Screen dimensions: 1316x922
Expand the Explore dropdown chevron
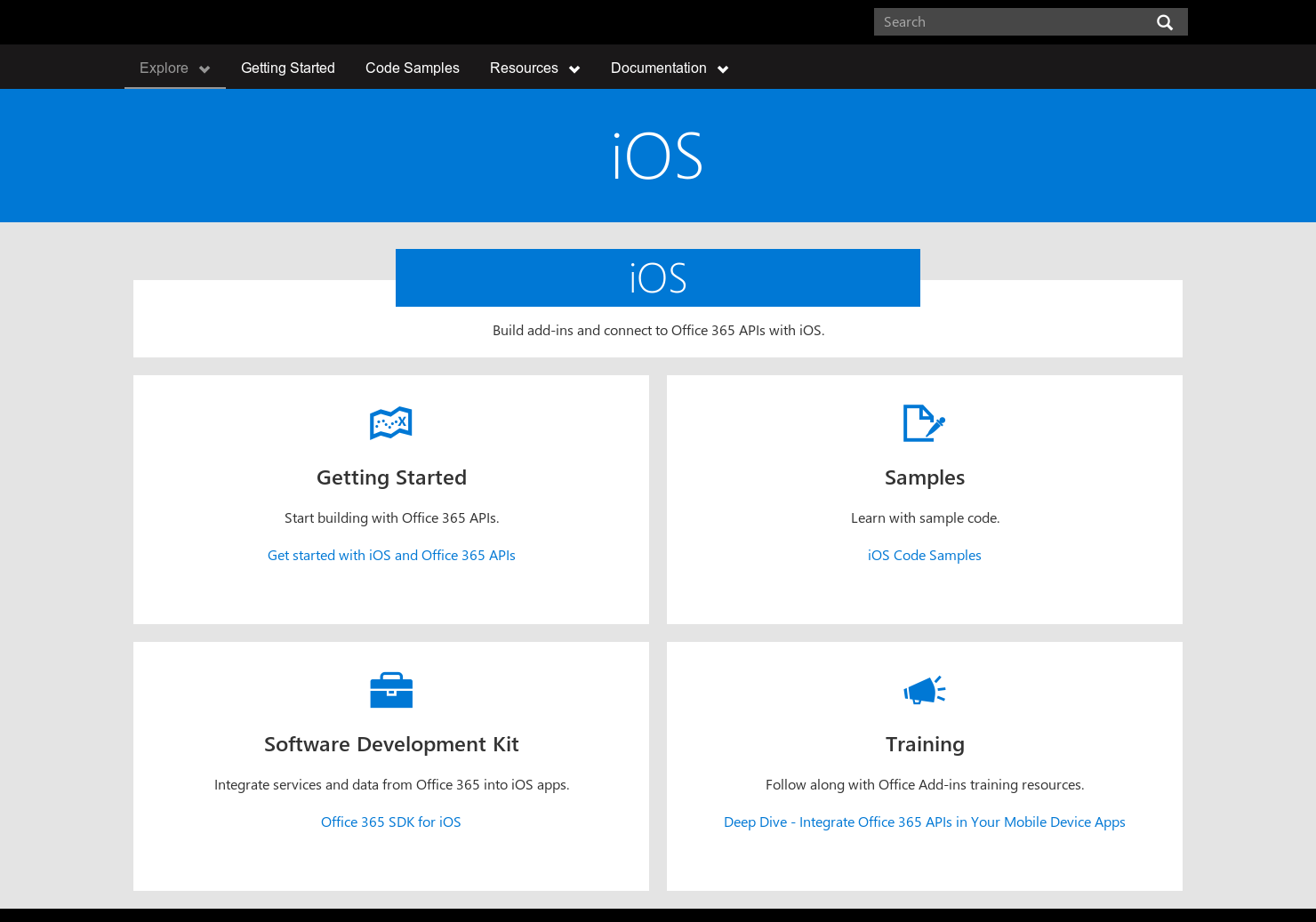click(x=204, y=68)
